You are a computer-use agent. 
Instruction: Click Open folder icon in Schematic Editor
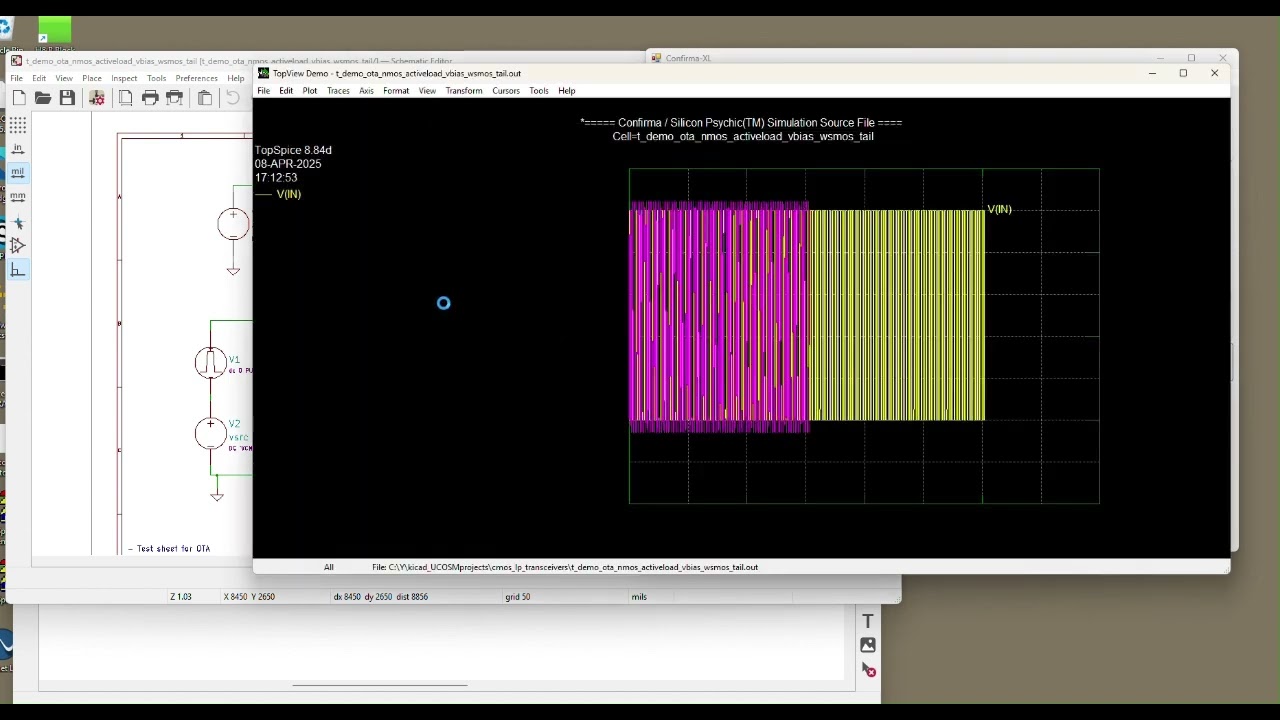click(43, 97)
